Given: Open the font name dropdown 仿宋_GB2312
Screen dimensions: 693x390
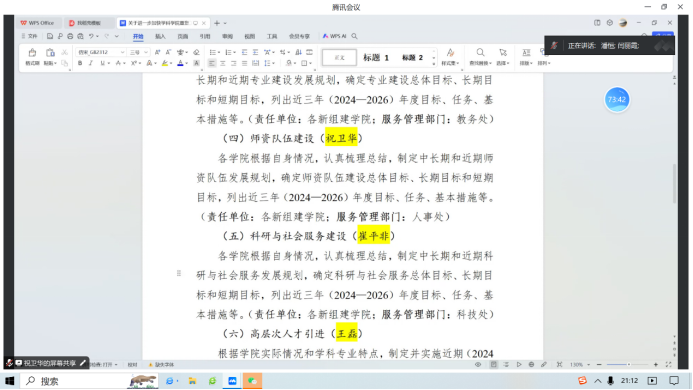Looking at the screenshot, I should click(x=101, y=52).
